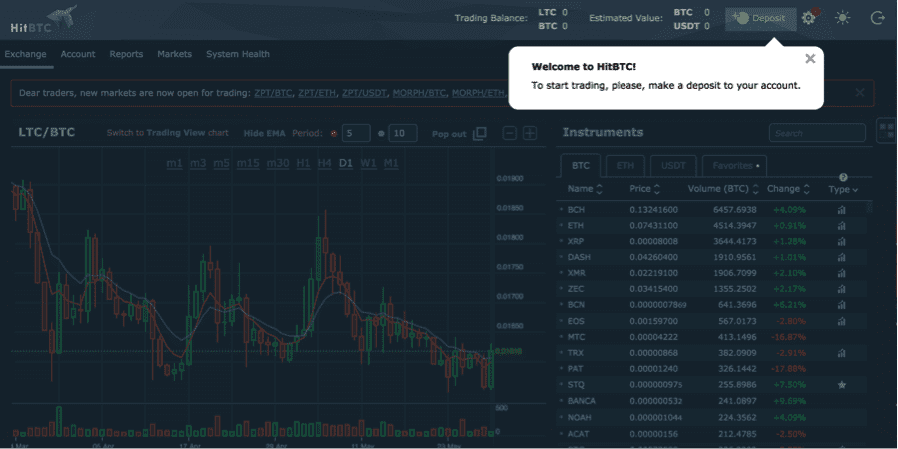
Task: Select the Favorites instruments tab
Action: 734,166
